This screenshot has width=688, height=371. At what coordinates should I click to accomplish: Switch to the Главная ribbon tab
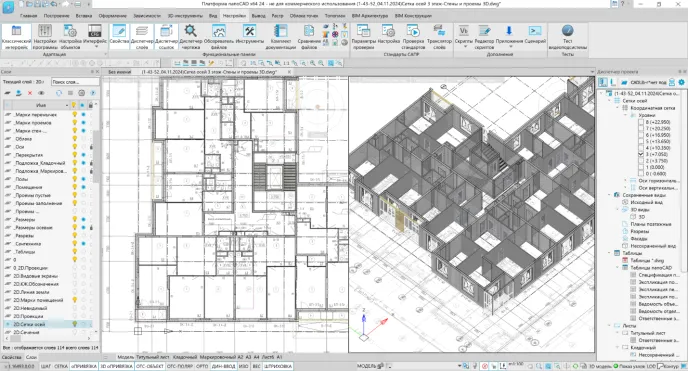pyautogui.click(x=29, y=16)
